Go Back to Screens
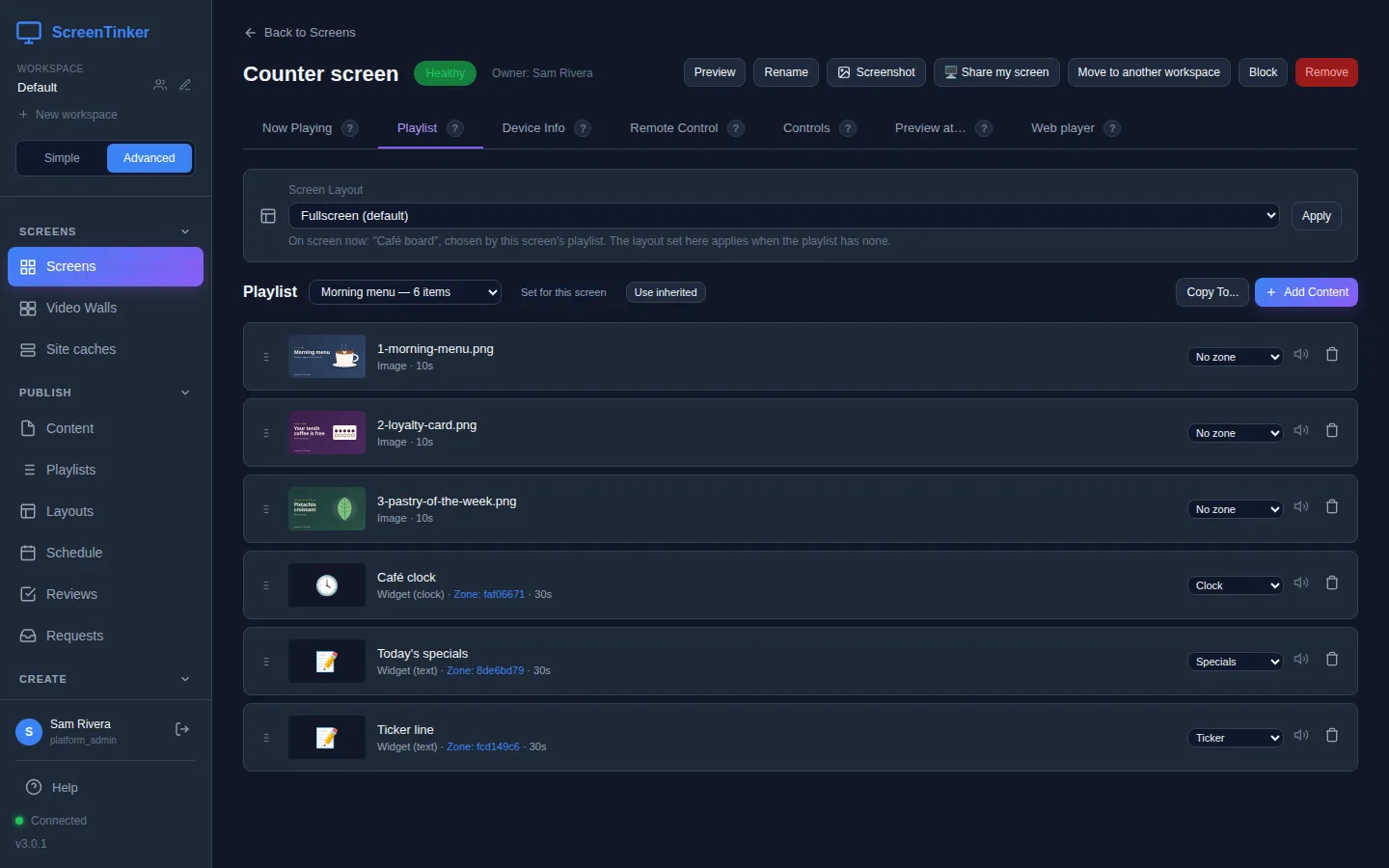The width and height of the screenshot is (1389, 868). coord(300,33)
